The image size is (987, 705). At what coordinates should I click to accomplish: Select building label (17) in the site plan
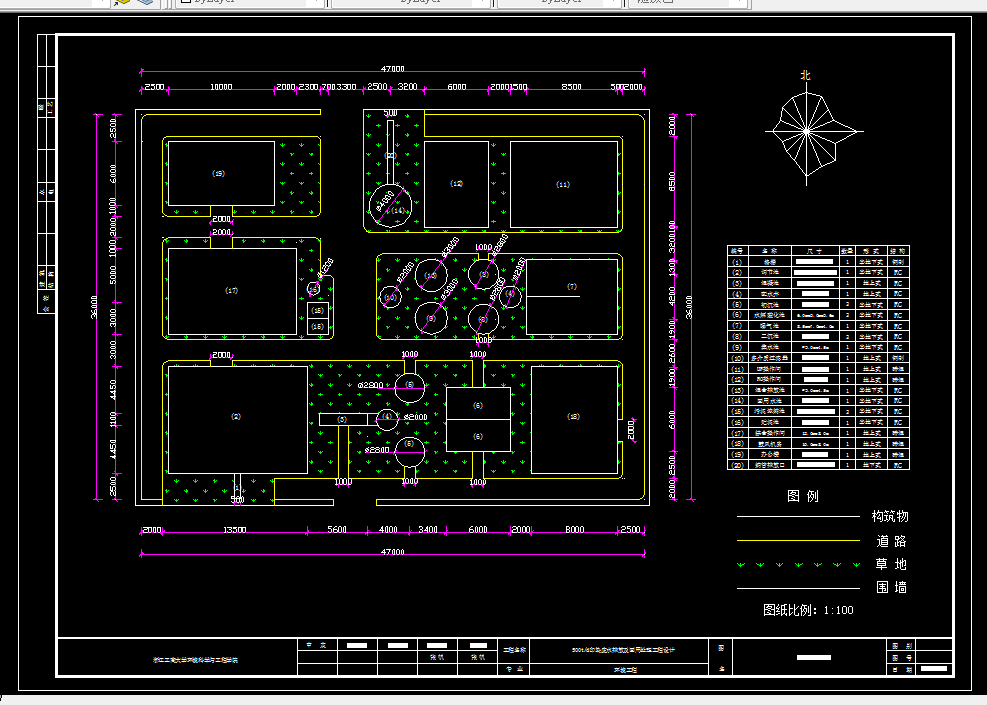(232, 290)
